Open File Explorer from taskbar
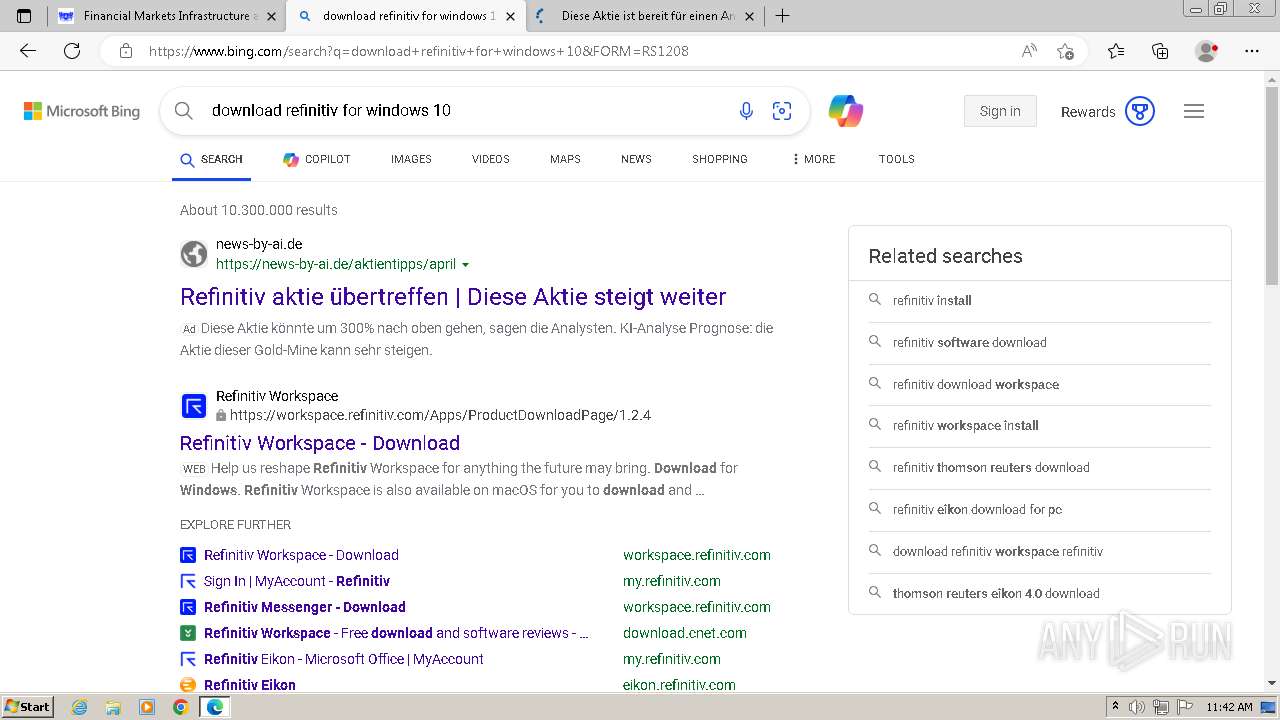 [x=113, y=707]
